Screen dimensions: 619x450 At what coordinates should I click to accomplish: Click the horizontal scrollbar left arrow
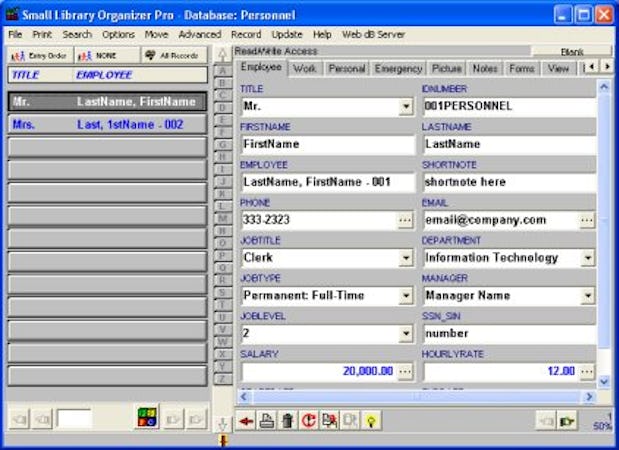click(x=244, y=397)
